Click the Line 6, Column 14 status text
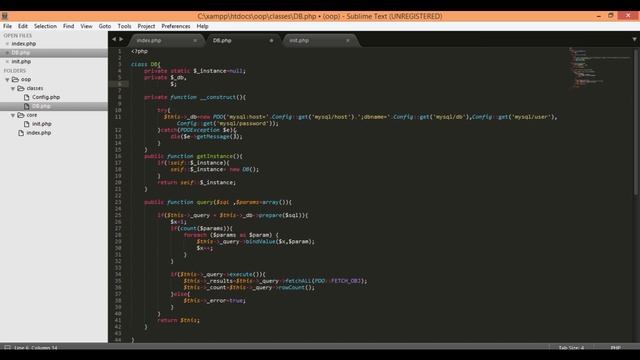 point(36,348)
